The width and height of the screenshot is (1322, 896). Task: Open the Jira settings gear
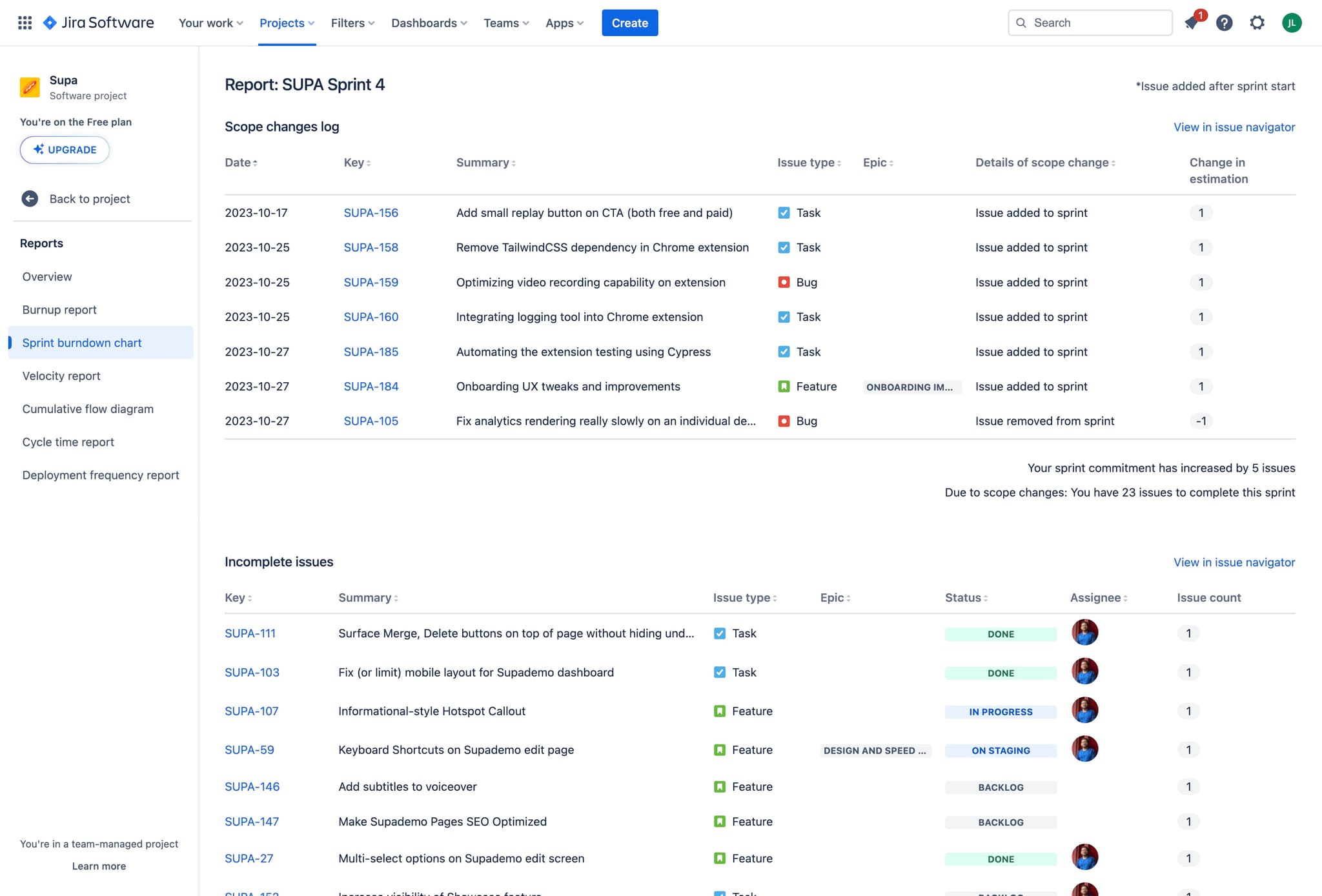tap(1257, 23)
